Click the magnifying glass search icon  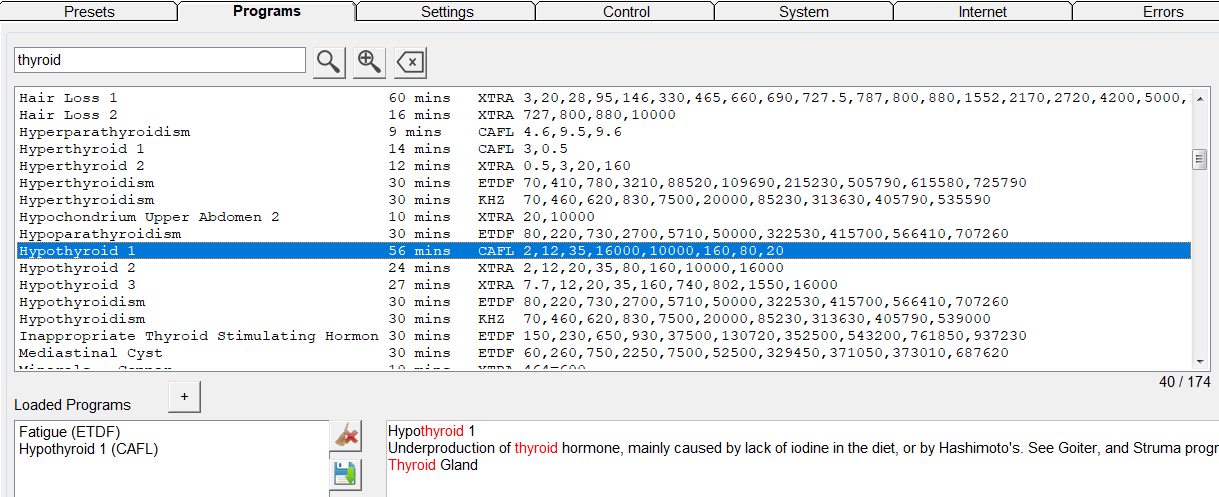click(x=329, y=61)
